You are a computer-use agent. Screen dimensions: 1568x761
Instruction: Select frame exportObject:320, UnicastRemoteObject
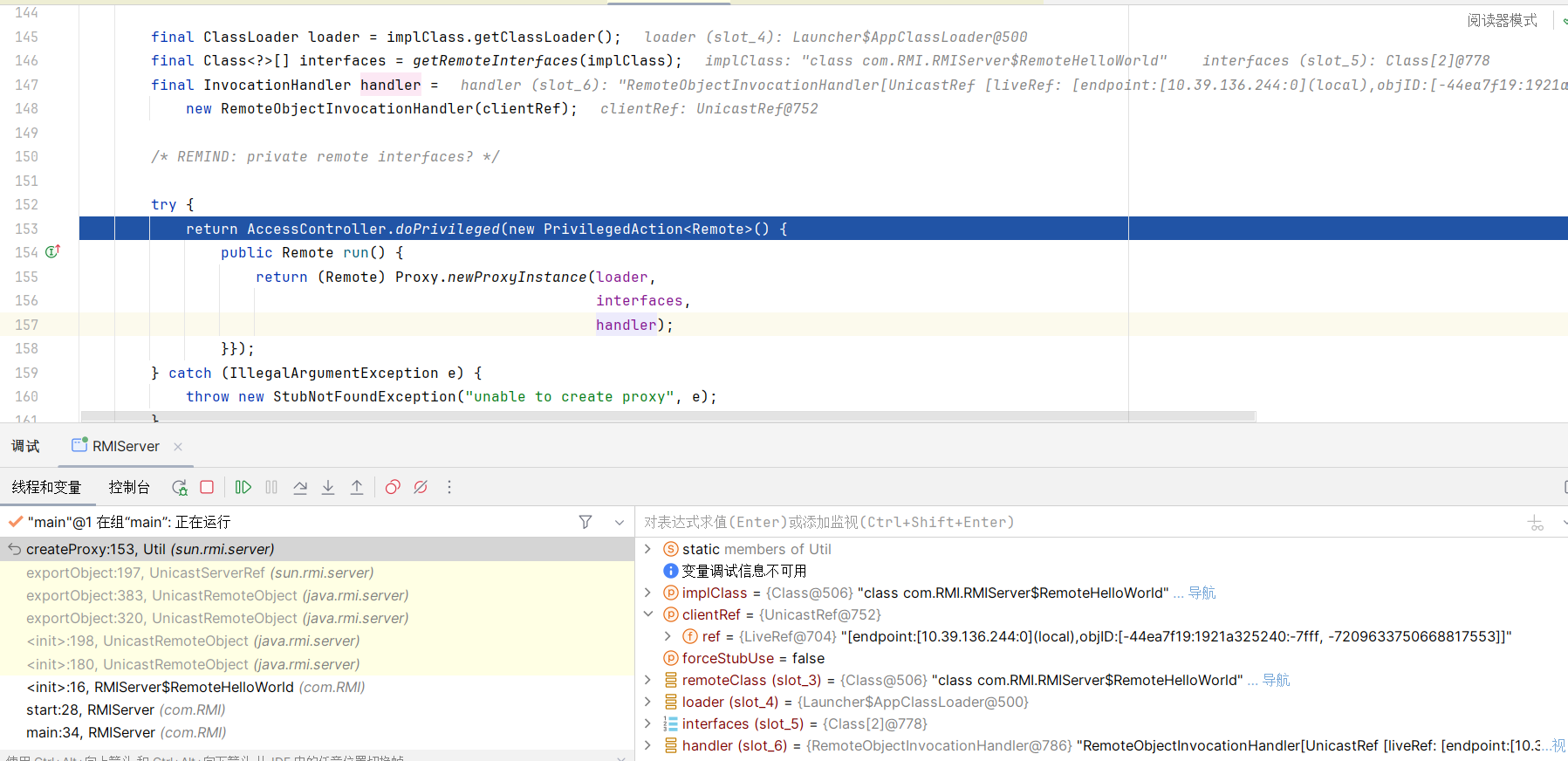coord(317,618)
